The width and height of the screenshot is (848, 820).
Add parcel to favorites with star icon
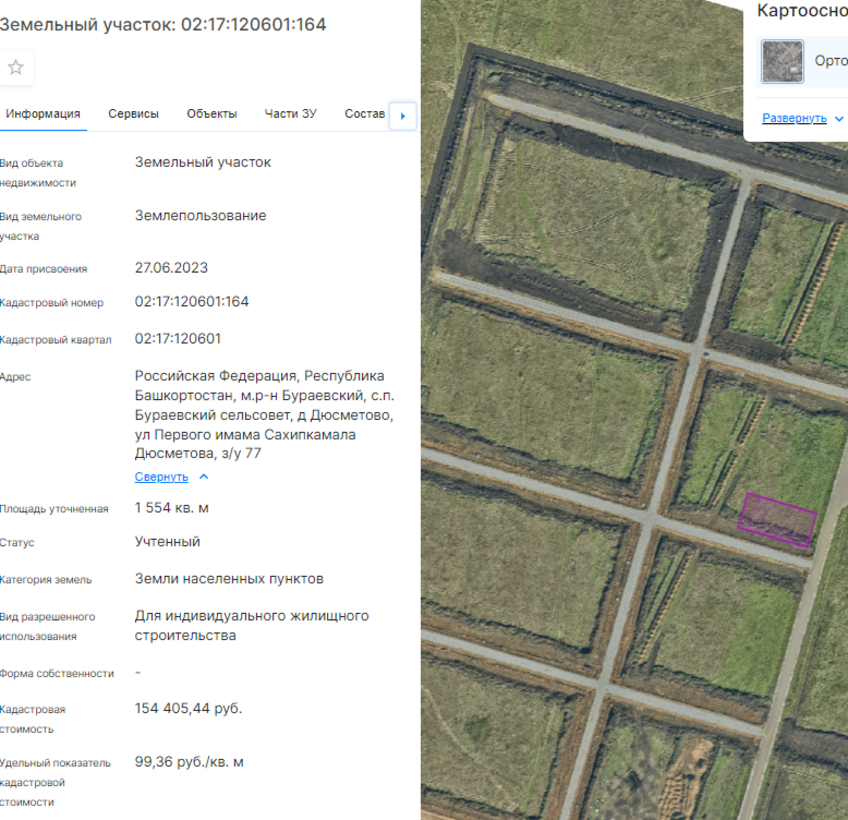[16, 68]
